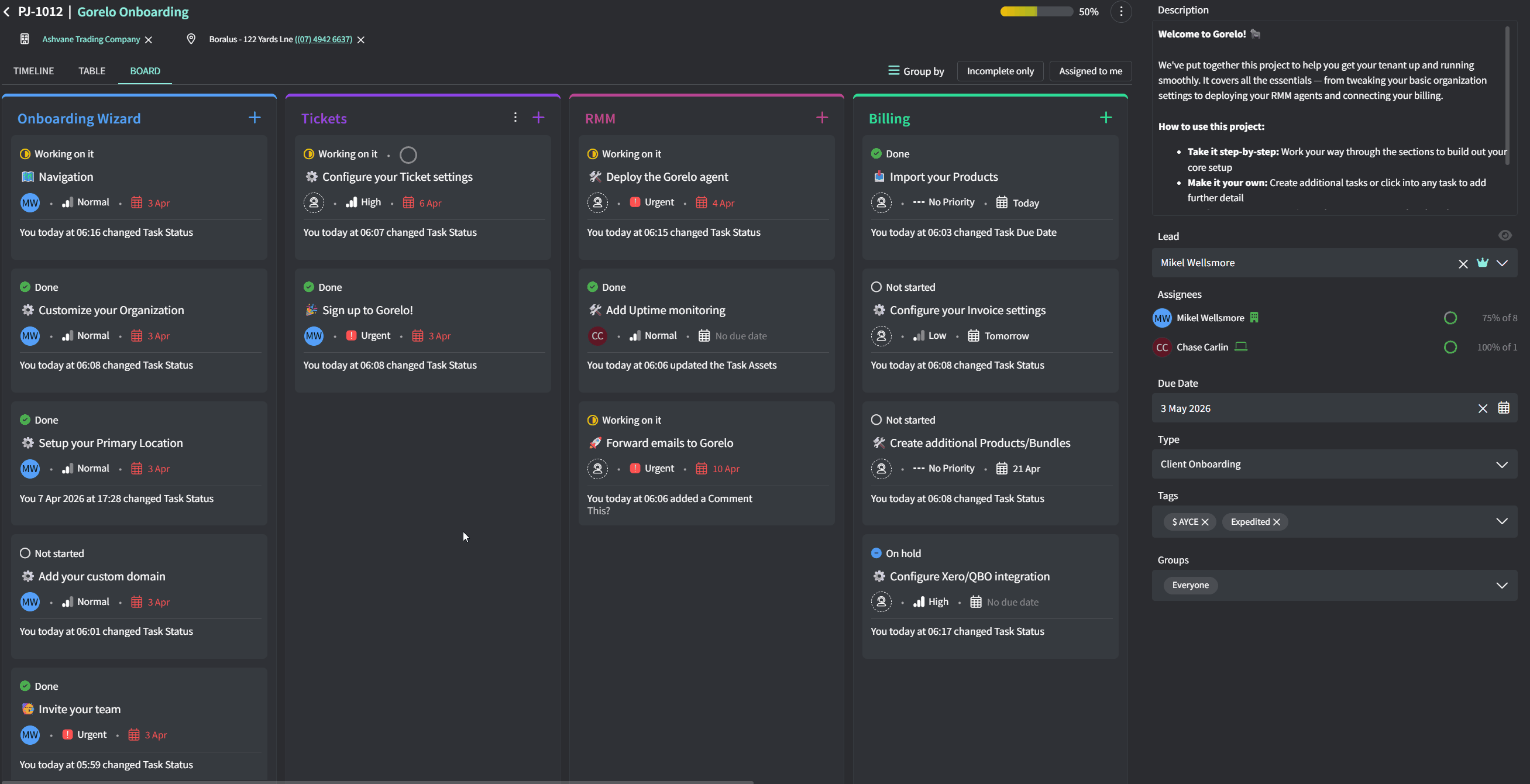Open the Tickets column options menu
Viewport: 1530px width, 784px height.
click(x=515, y=118)
